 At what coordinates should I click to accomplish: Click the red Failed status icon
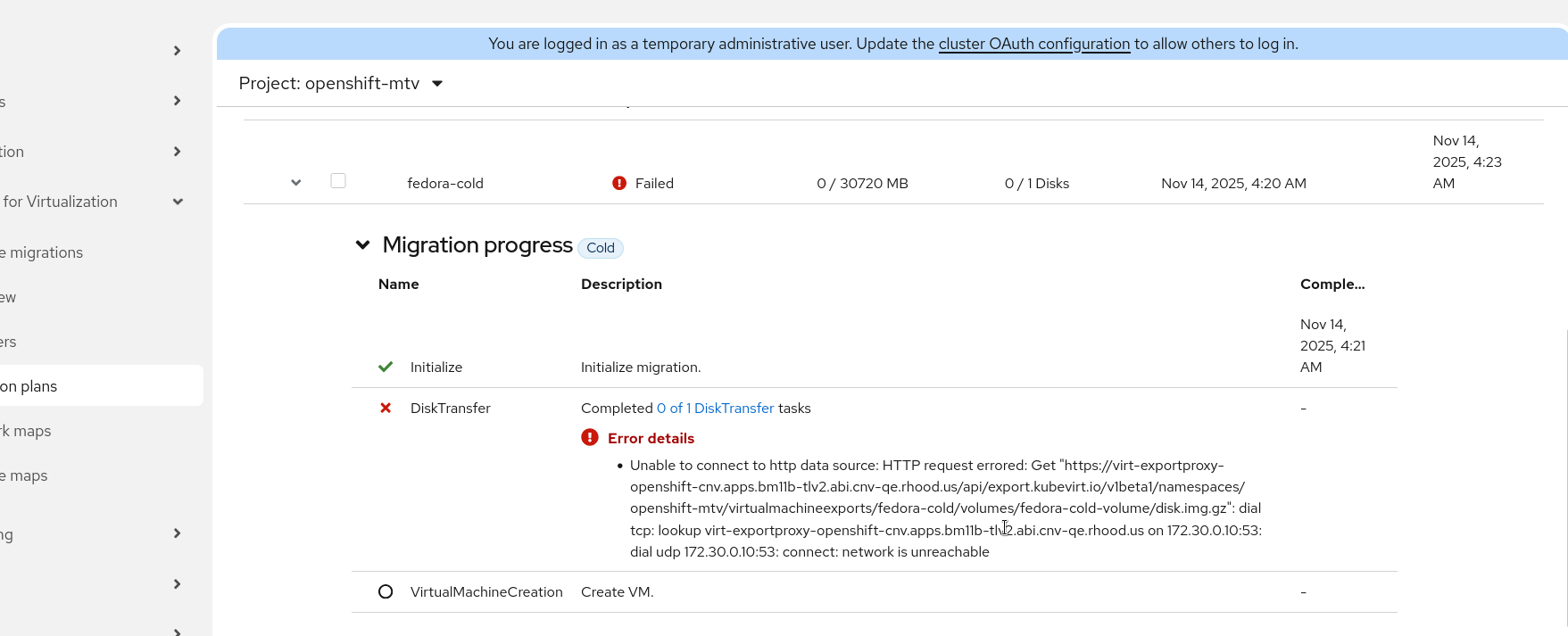coord(619,183)
